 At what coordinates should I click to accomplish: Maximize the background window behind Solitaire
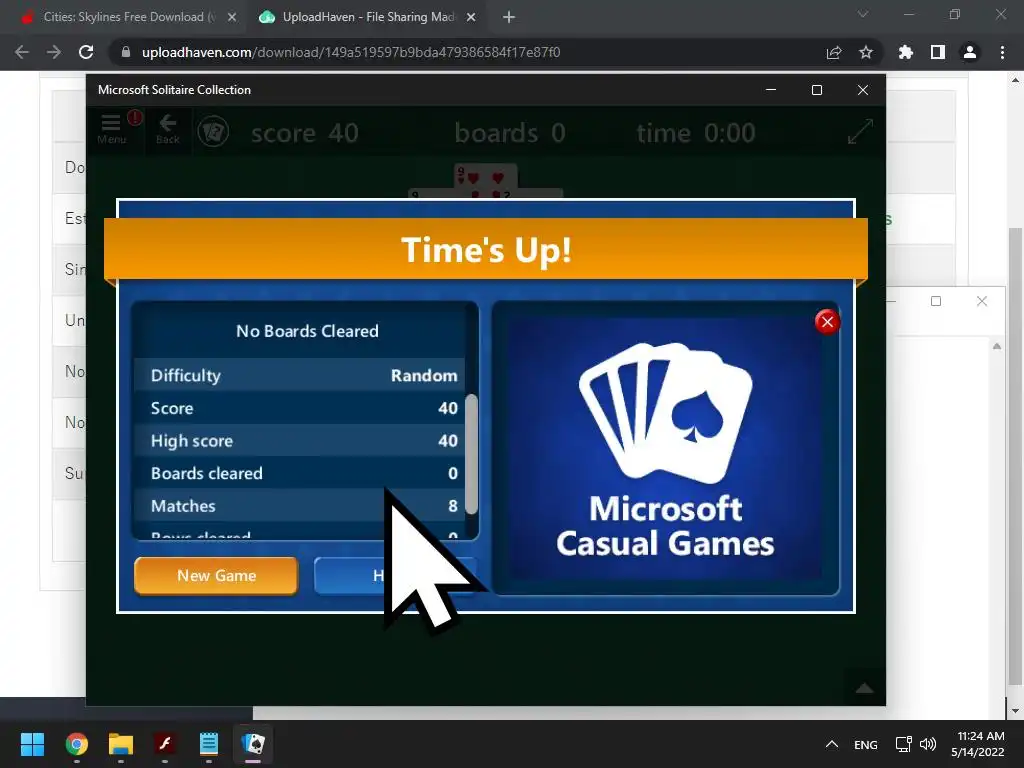[x=936, y=301]
